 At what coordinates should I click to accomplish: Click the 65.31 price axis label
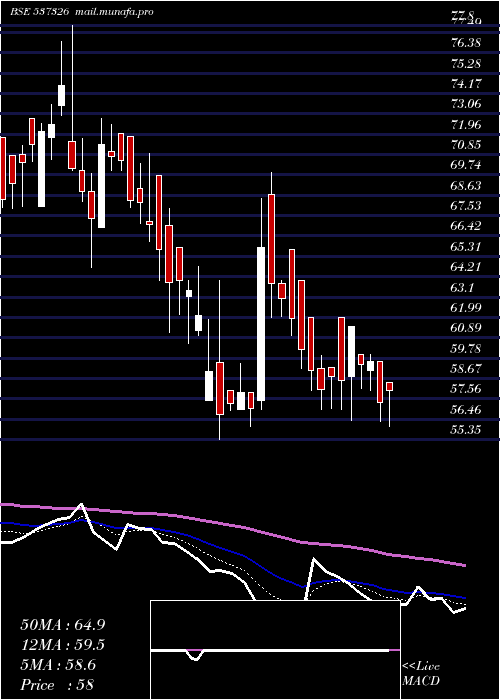[x=466, y=246]
